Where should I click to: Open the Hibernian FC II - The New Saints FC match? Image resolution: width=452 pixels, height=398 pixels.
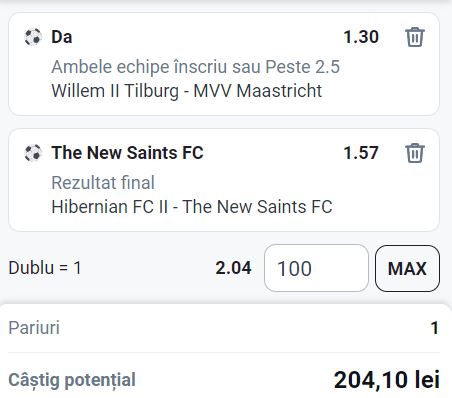tap(192, 207)
